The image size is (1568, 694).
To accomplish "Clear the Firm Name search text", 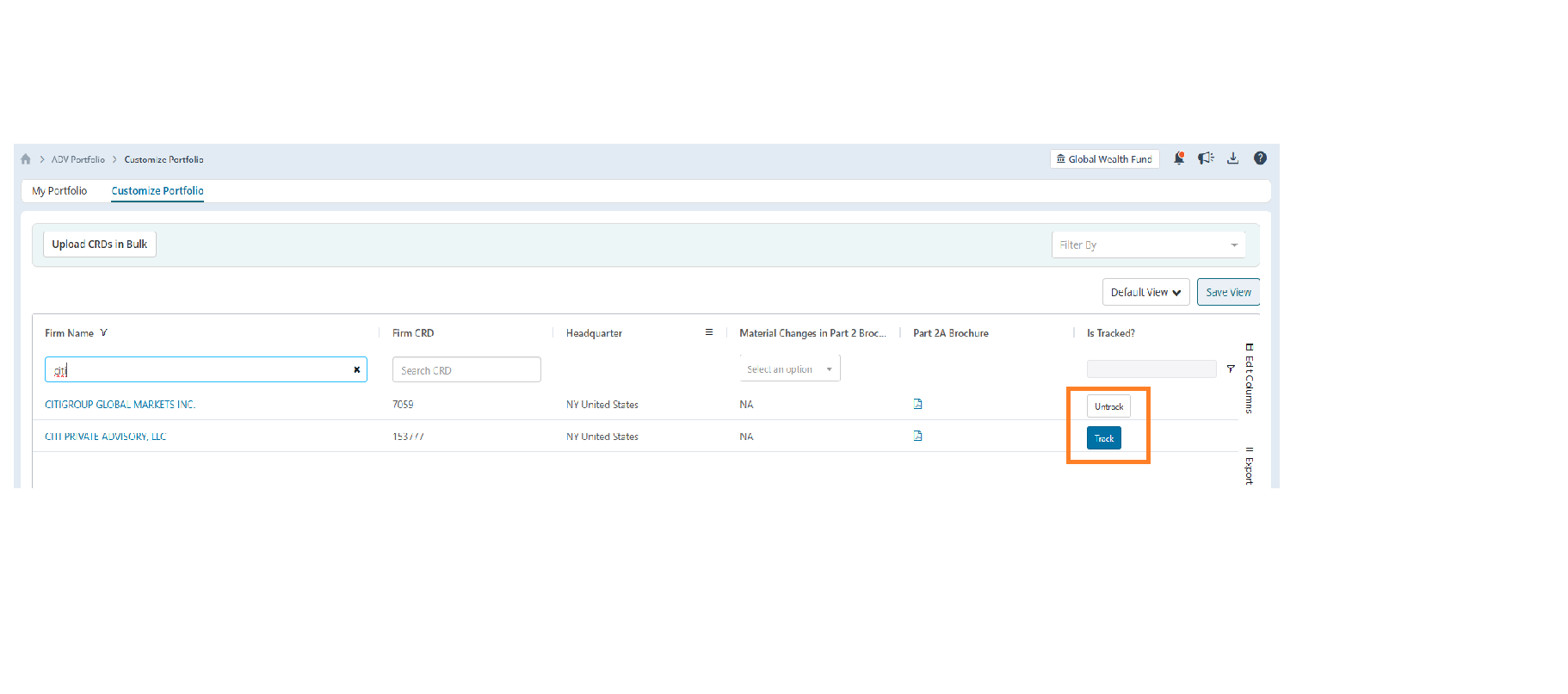I will [x=357, y=369].
